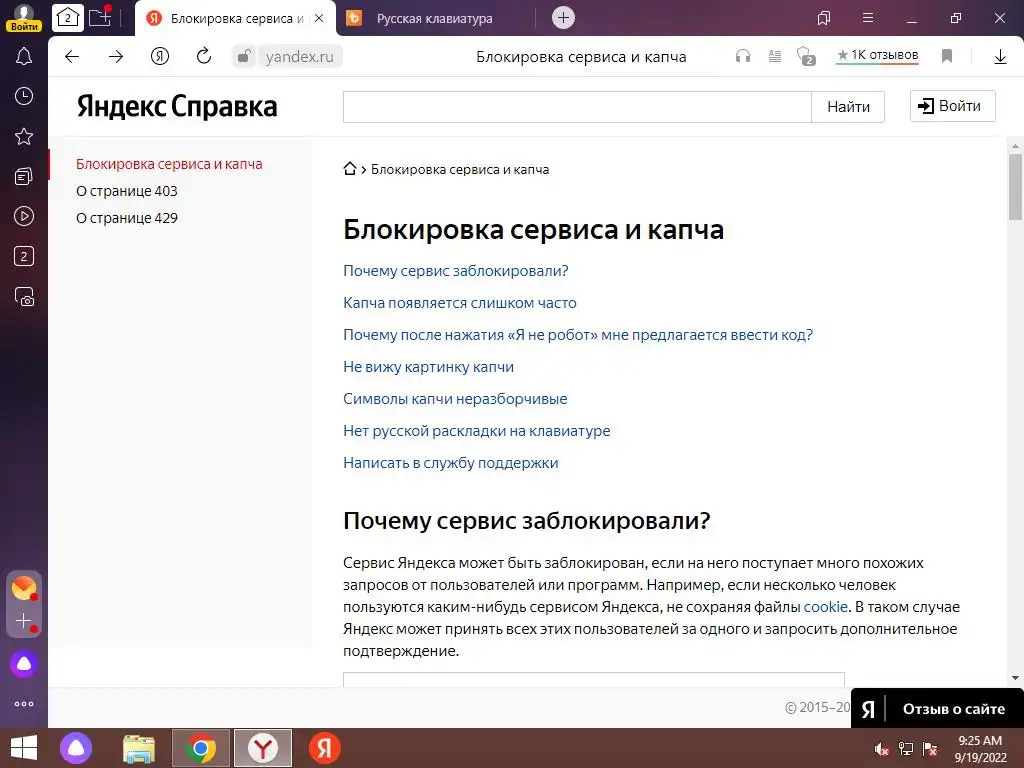The height and width of the screenshot is (768, 1024).
Task: Launch Alice assistant in the sidebar
Action: 24,664
